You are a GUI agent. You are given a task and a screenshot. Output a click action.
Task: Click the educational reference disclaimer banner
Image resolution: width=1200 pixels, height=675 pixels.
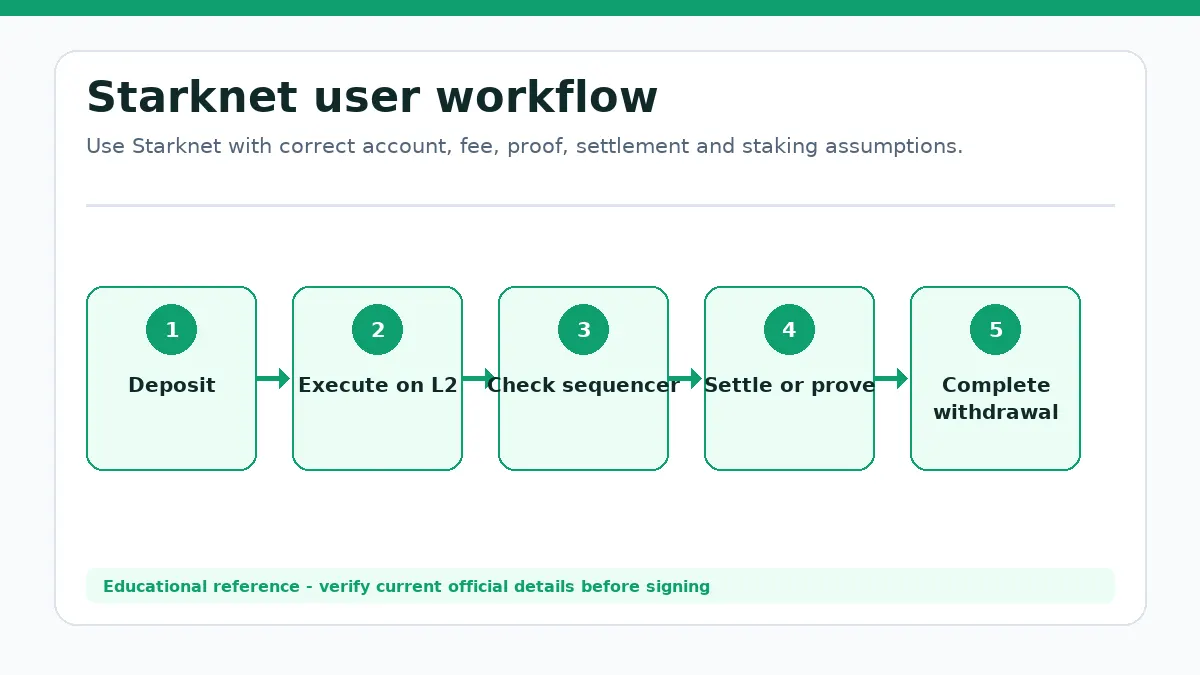[x=600, y=586]
